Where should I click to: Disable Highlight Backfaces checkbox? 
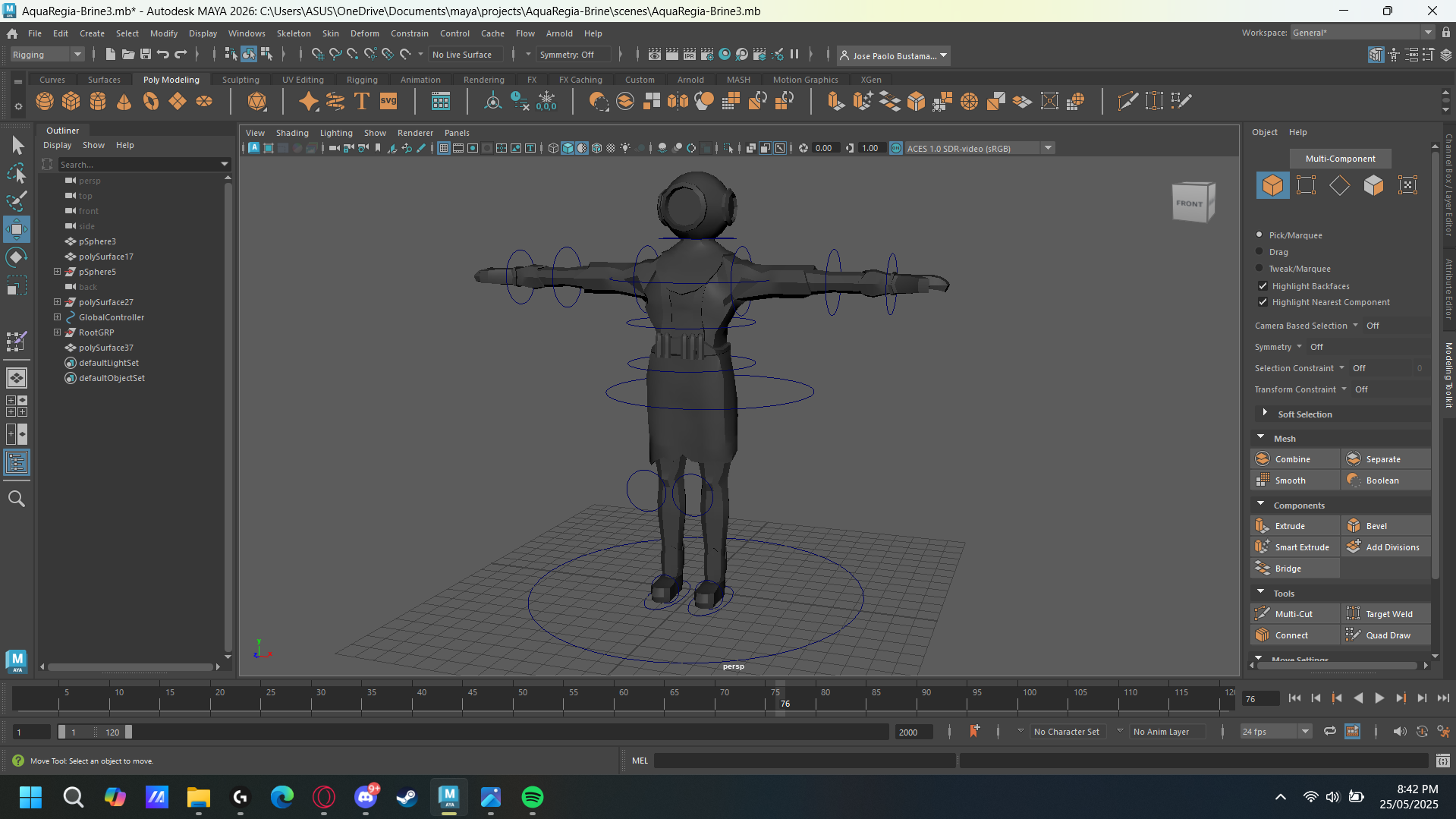pos(1263,286)
